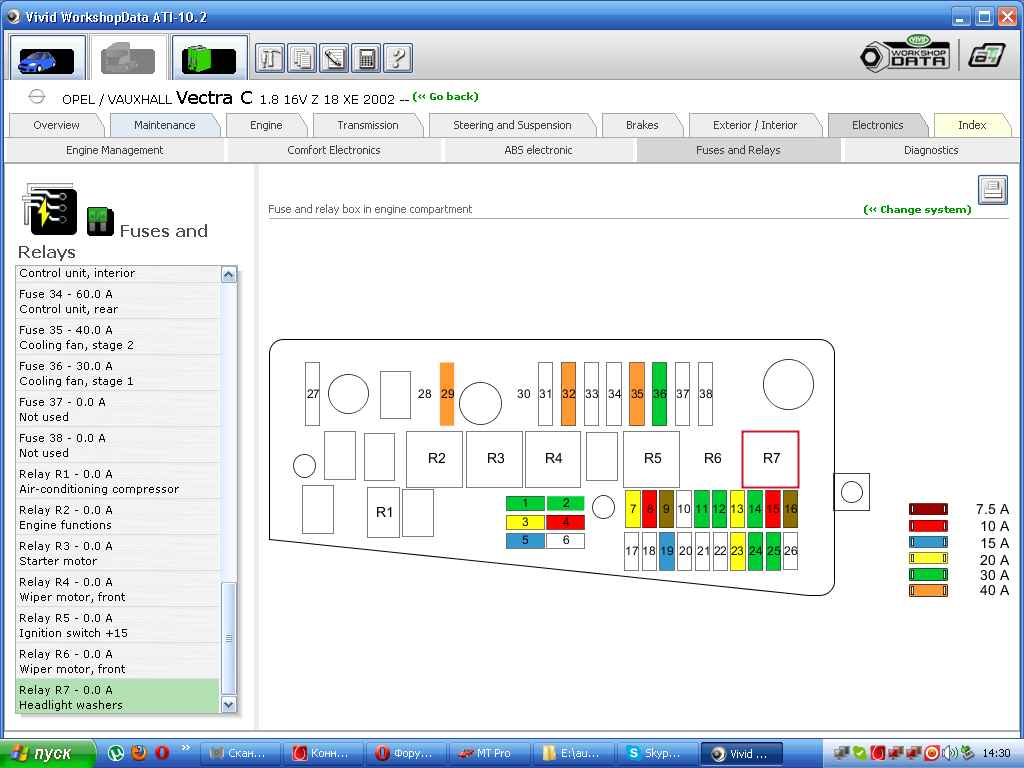Open help with the question mark icon
The width and height of the screenshot is (1024, 768).
tap(398, 59)
